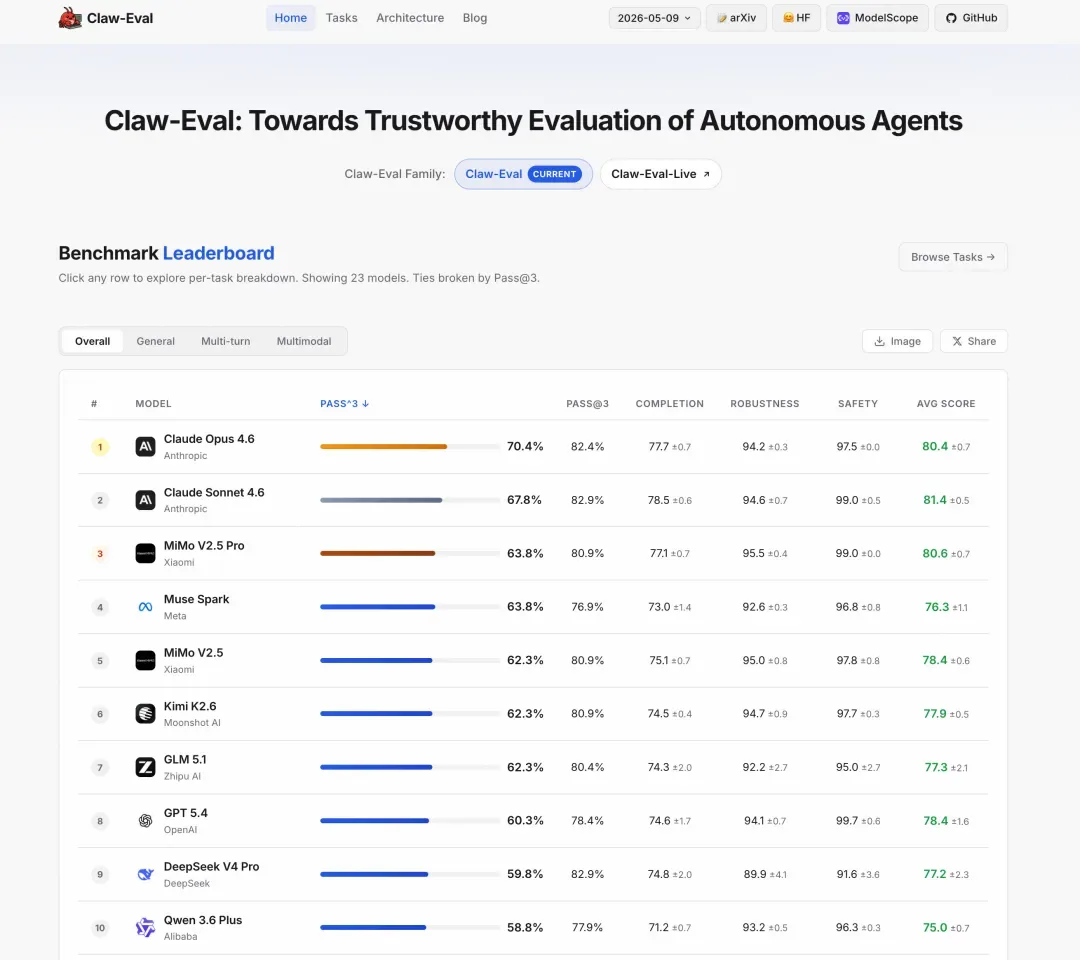Sort by the PASS^3 column header
The image size is (1080, 960).
point(344,404)
